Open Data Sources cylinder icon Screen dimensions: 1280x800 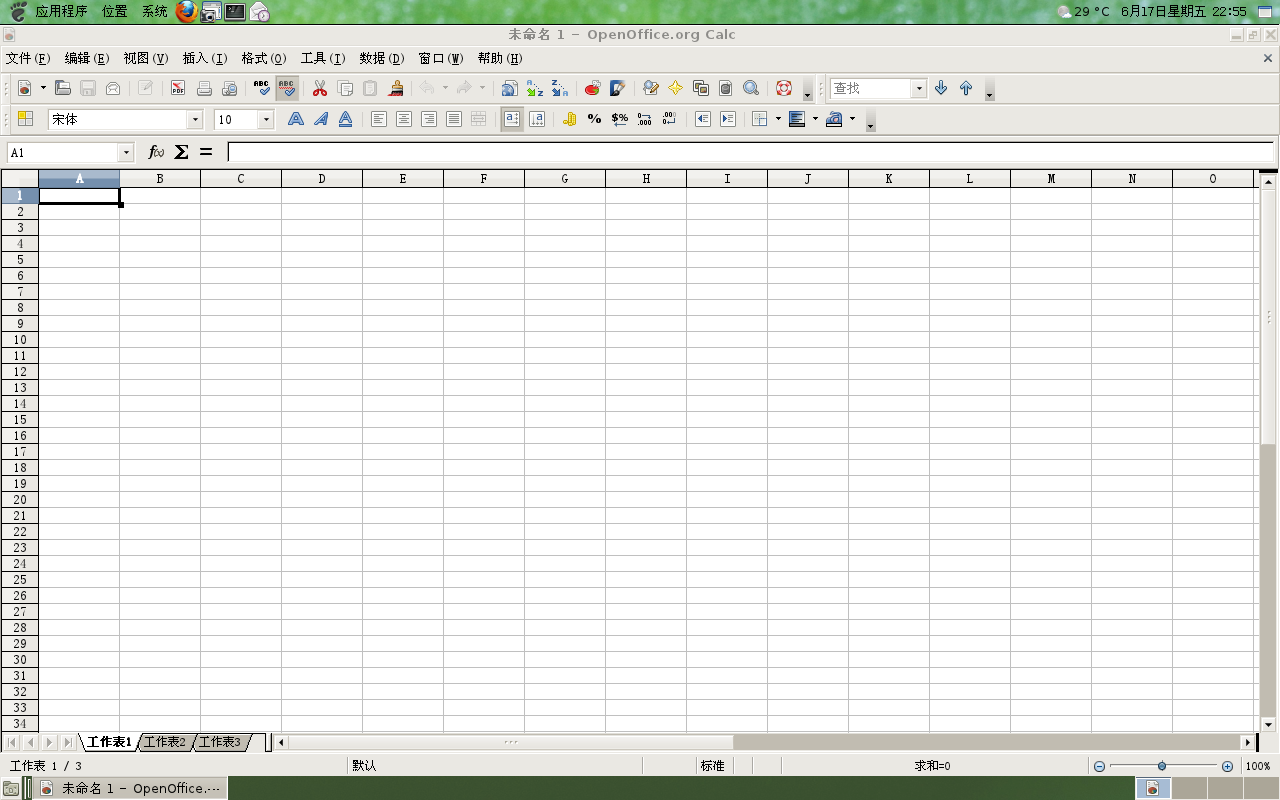pos(726,88)
